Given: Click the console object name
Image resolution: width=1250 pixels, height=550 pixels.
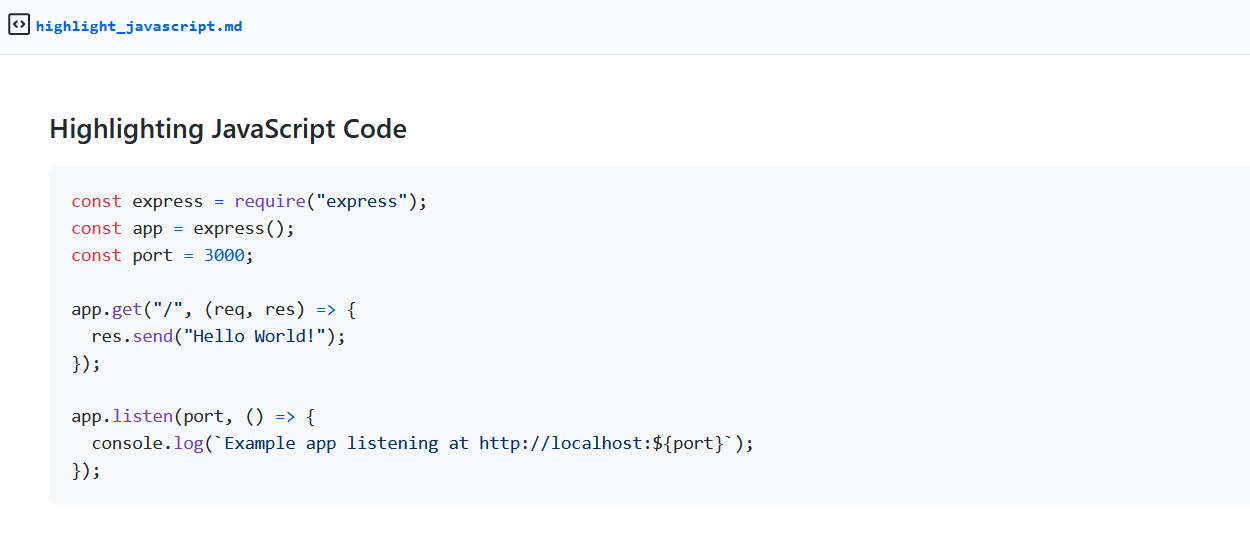Looking at the screenshot, I should point(127,443).
